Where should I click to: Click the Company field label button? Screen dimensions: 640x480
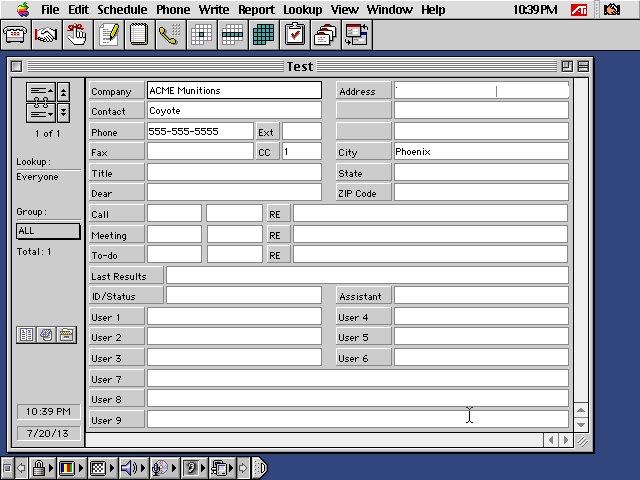116,91
